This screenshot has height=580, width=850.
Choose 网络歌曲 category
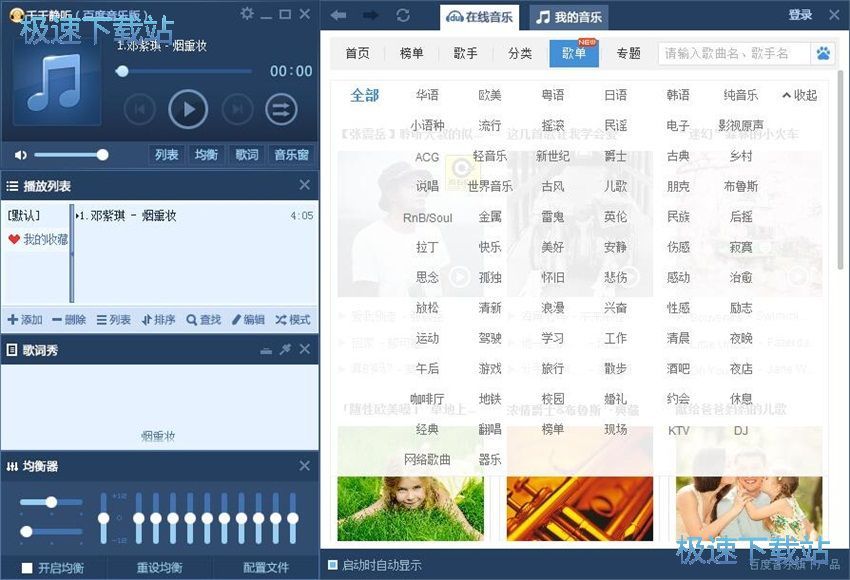pyautogui.click(x=427, y=460)
